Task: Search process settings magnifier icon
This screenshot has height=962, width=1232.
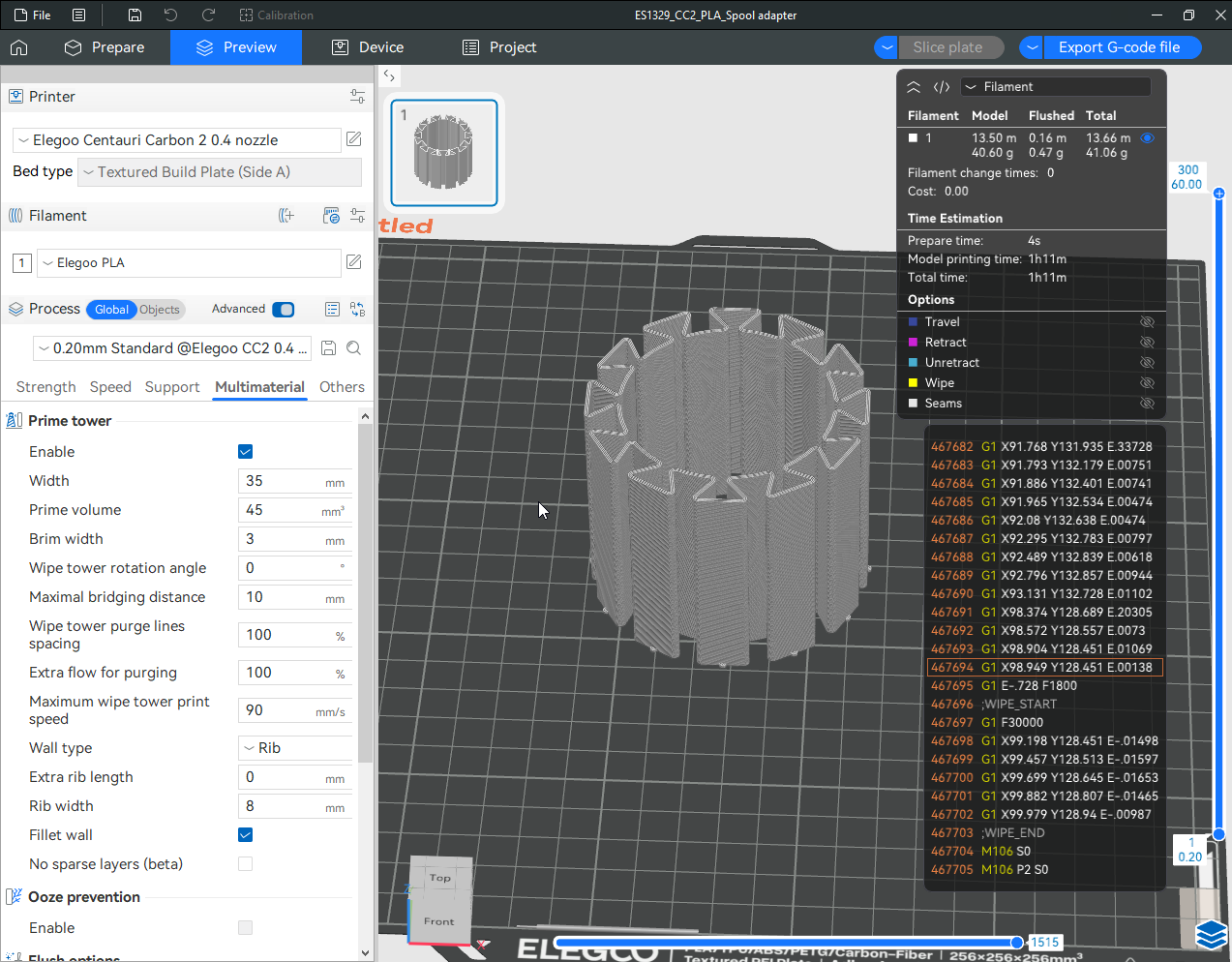Action: point(354,348)
